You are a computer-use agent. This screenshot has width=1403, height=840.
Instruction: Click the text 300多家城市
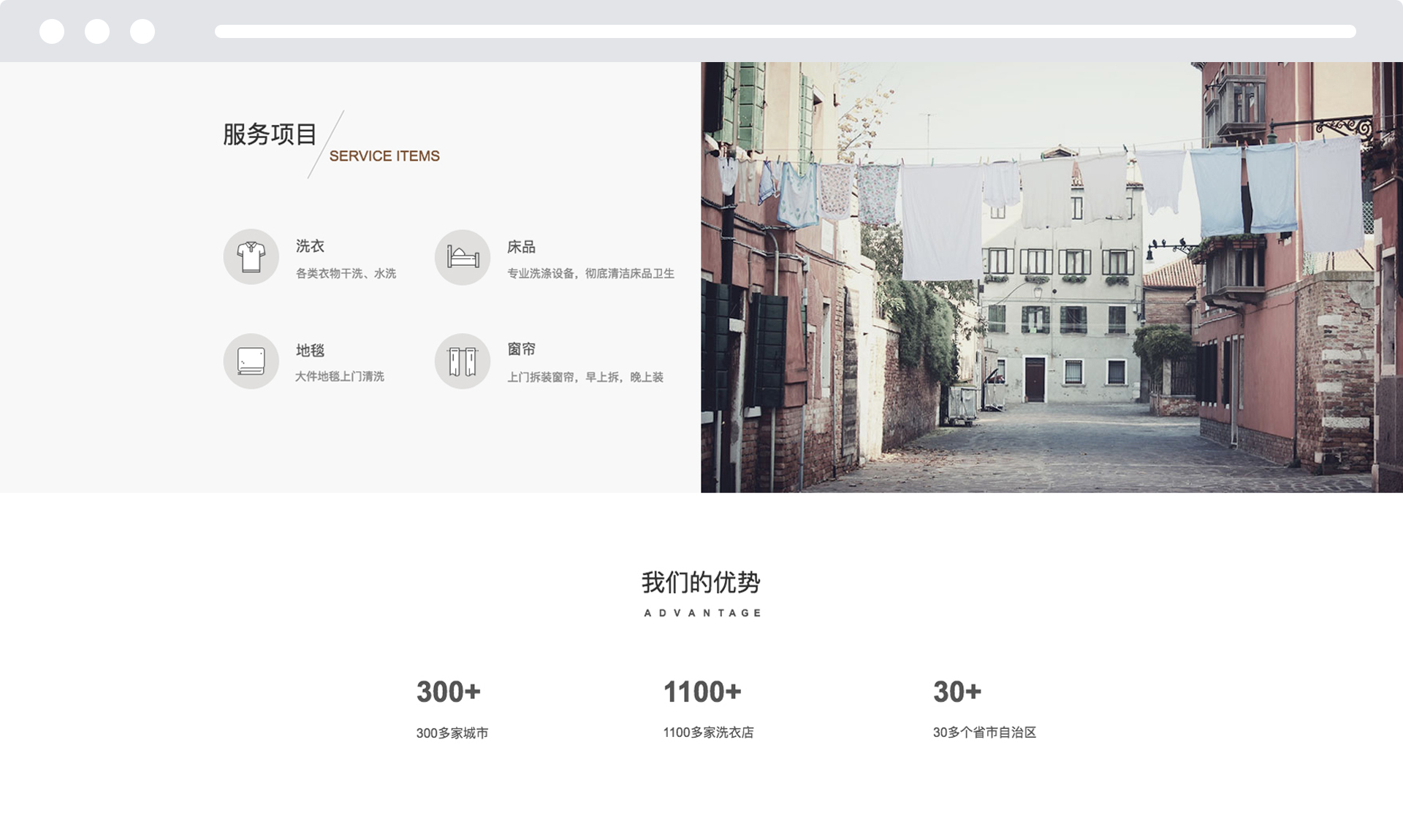(452, 733)
